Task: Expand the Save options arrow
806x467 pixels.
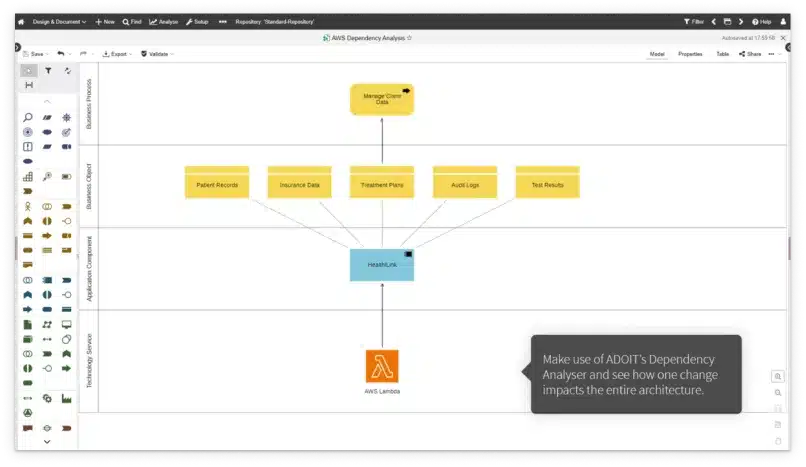Action: 47,54
